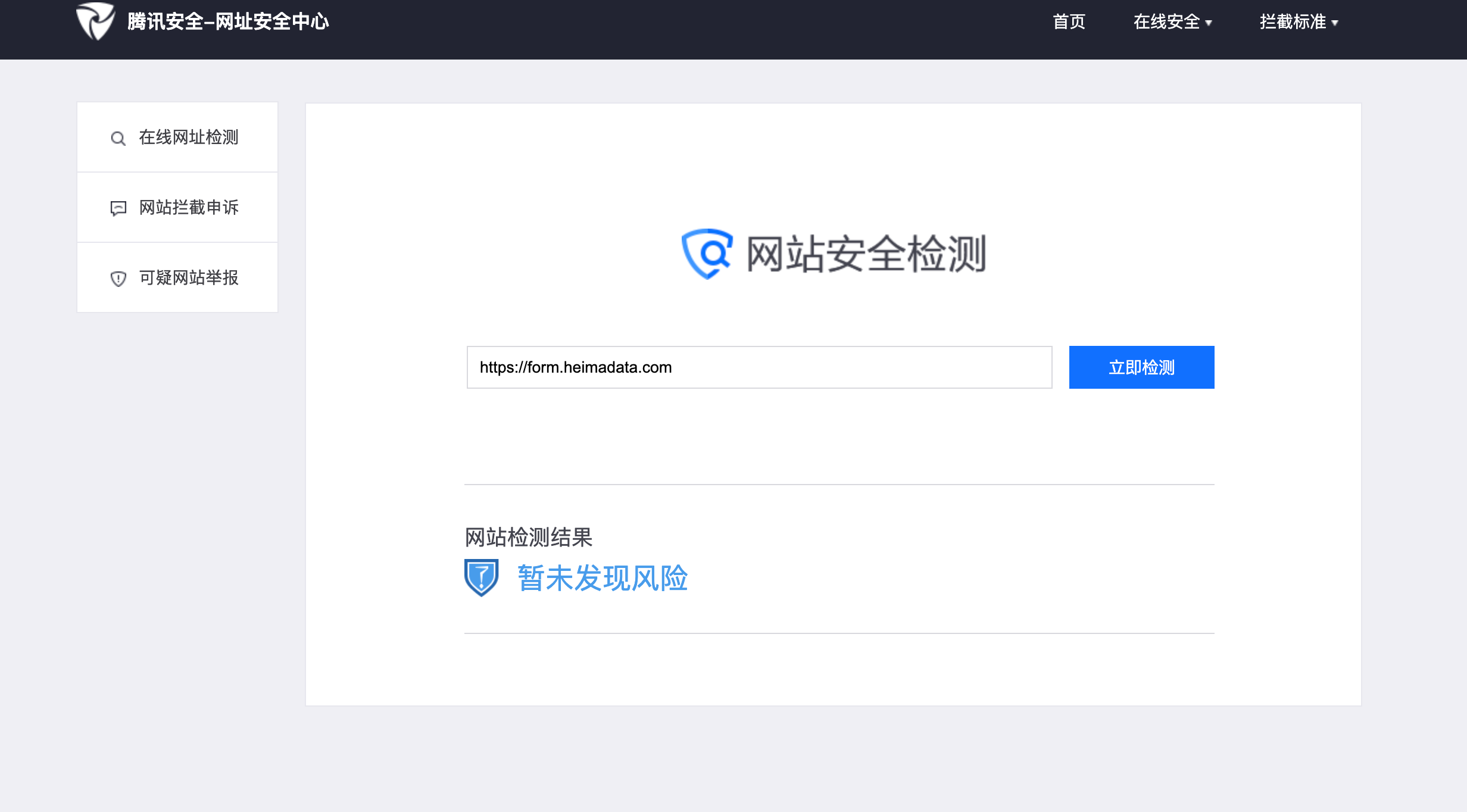
Task: Expand the 在线安全 dropdown arrow
Action: point(1209,23)
